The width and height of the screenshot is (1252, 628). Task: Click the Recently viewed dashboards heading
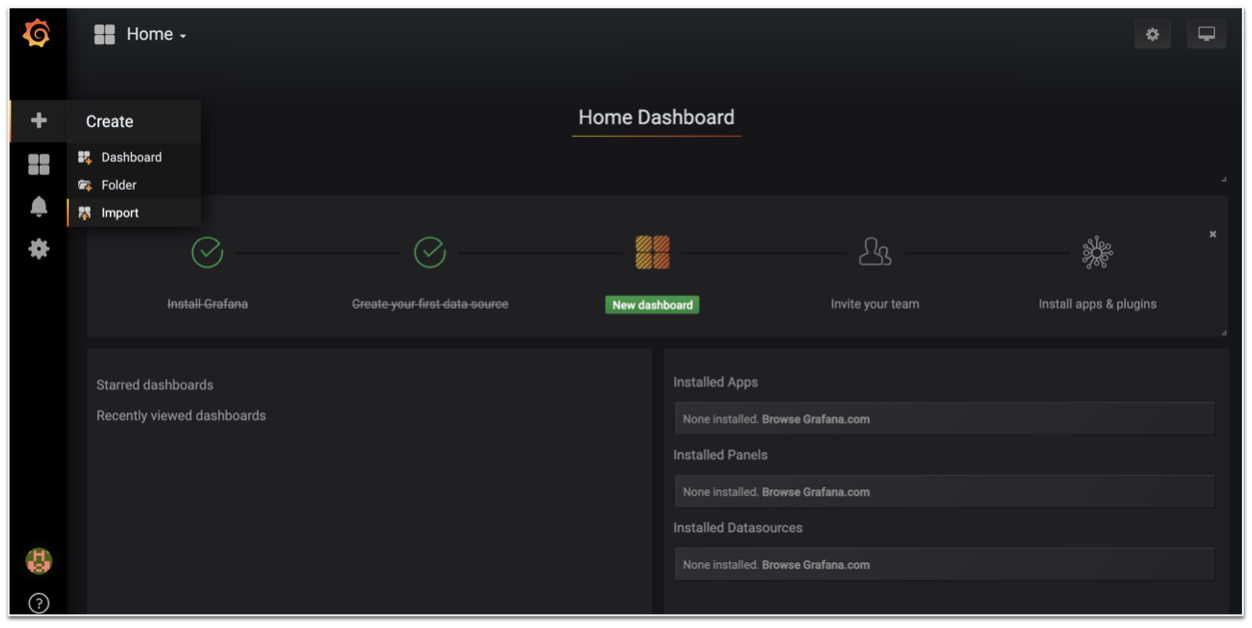click(x=181, y=416)
